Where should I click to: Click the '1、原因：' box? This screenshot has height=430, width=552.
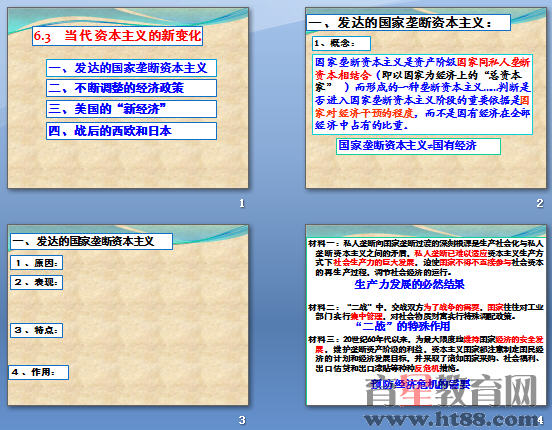37,263
